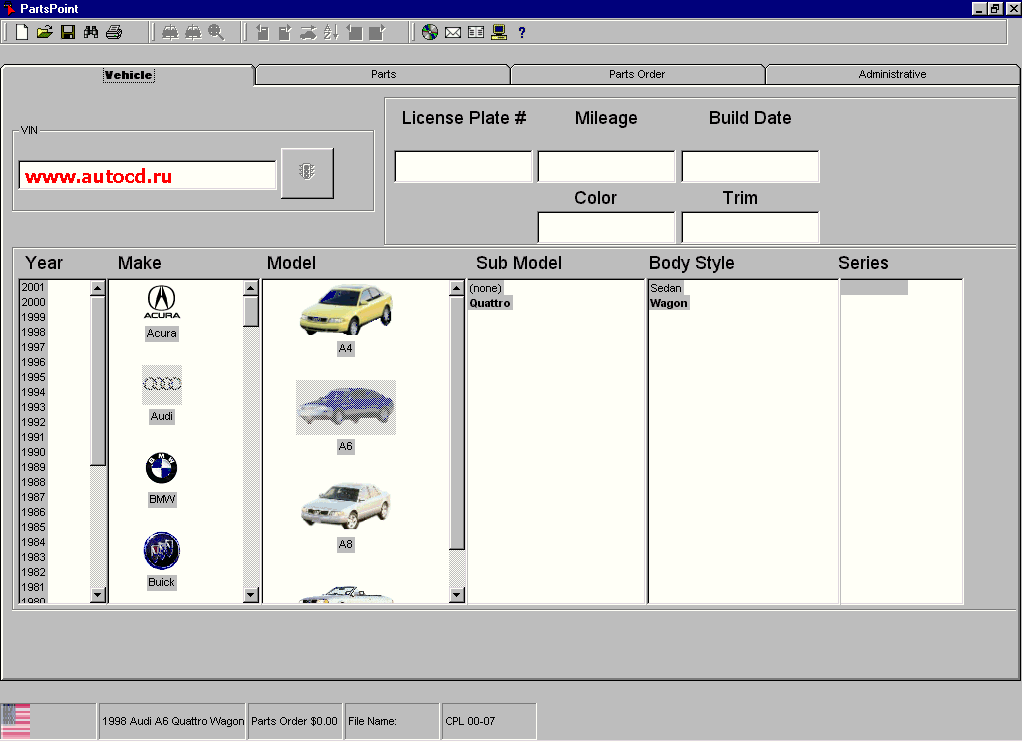Open the Parts Order tab
This screenshot has width=1022, height=742.
(x=637, y=74)
